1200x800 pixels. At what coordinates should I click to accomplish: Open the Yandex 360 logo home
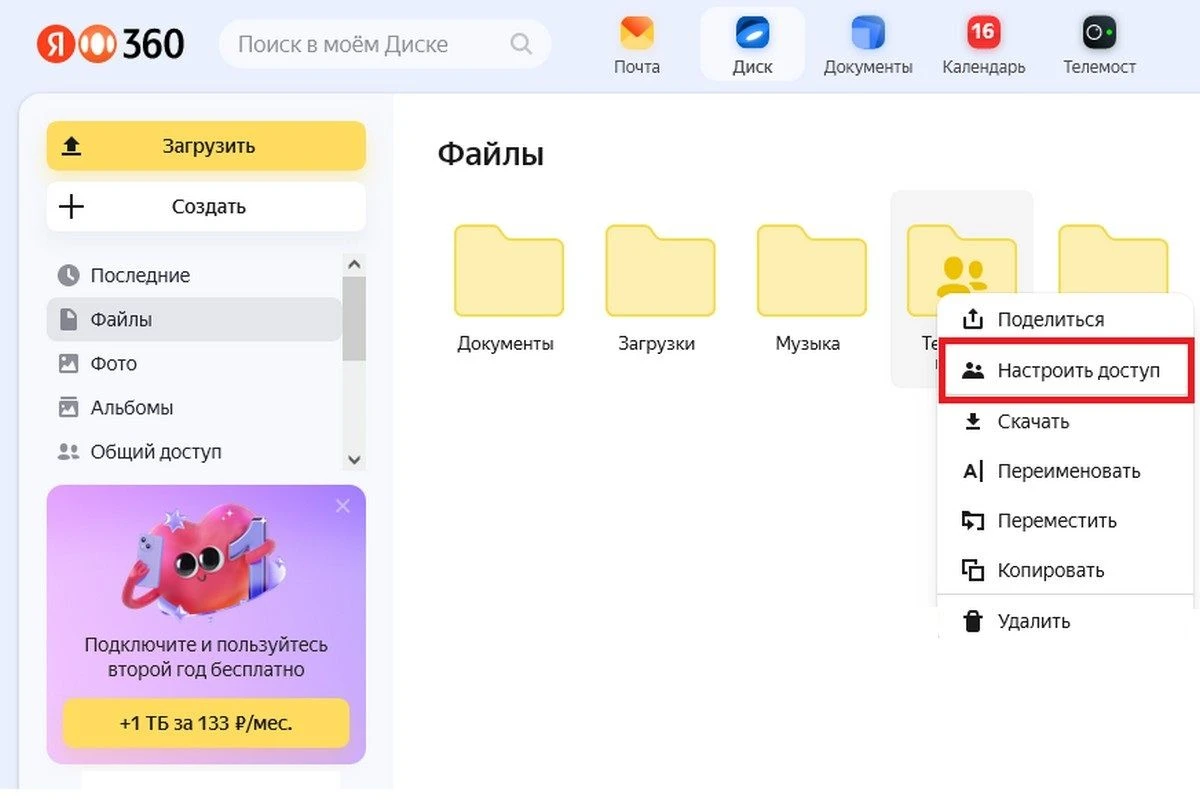point(111,44)
